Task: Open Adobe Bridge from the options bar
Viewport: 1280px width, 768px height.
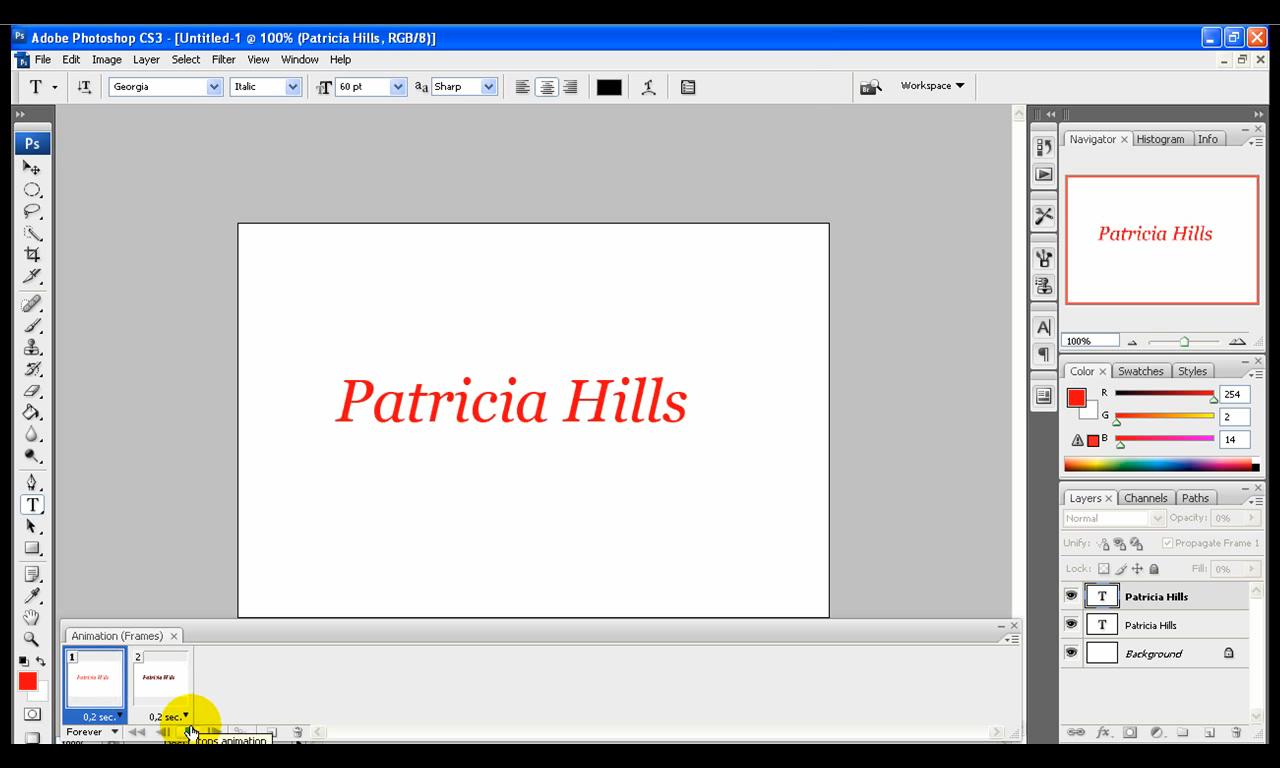Action: click(x=871, y=87)
